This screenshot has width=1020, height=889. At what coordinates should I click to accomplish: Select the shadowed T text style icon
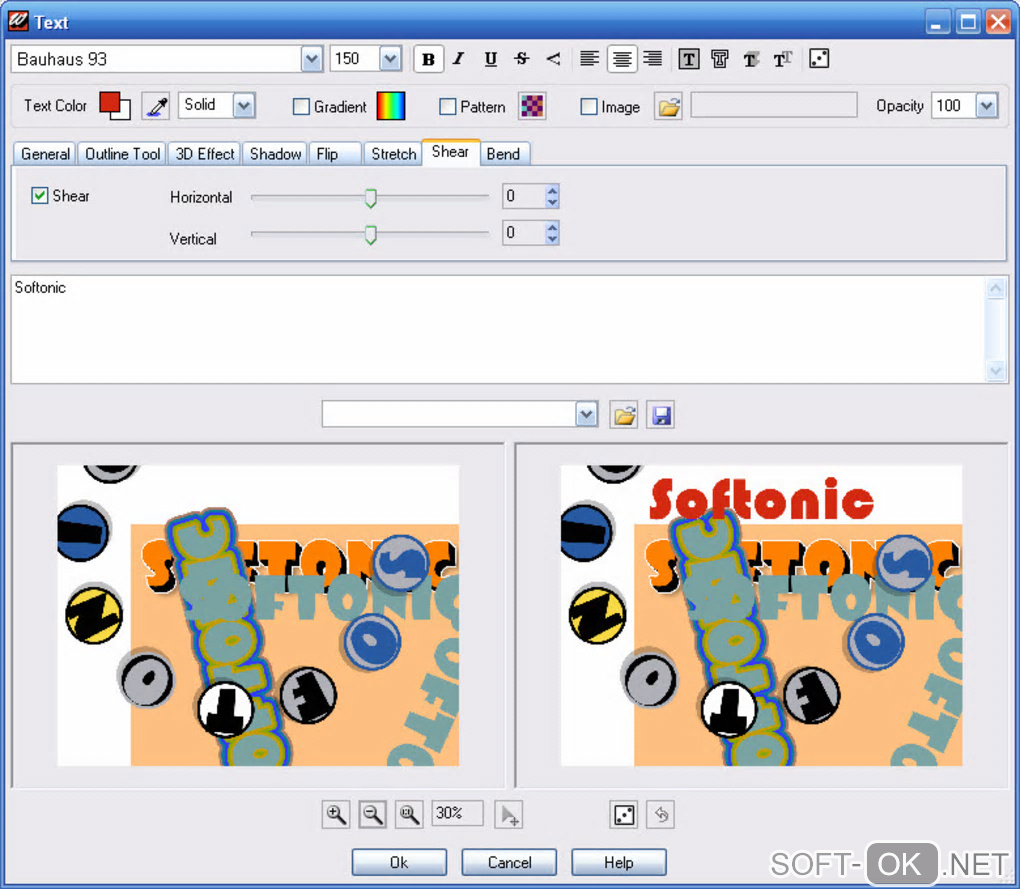751,59
